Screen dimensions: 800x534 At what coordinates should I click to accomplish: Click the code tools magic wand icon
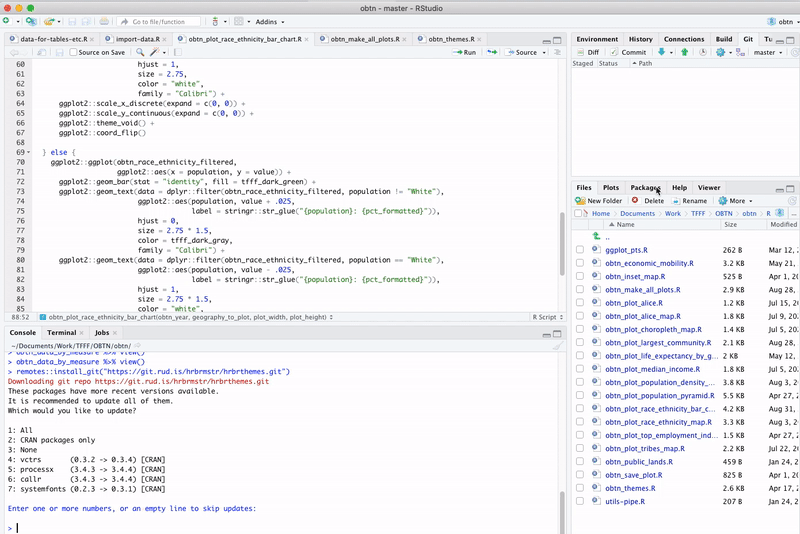[155, 52]
